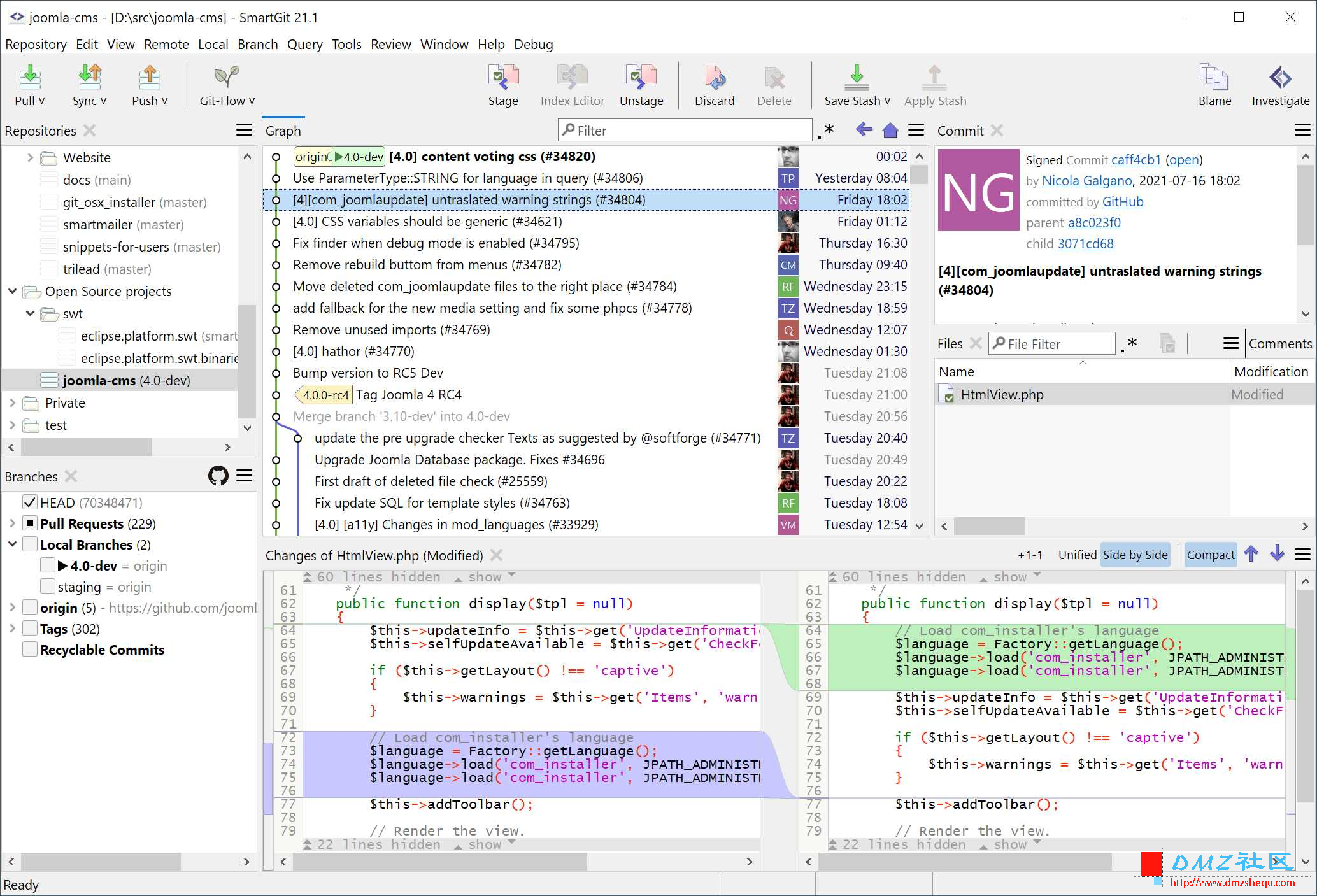1317x896 pixels.
Task: Toggle origin remote checkbox
Action: (29, 608)
